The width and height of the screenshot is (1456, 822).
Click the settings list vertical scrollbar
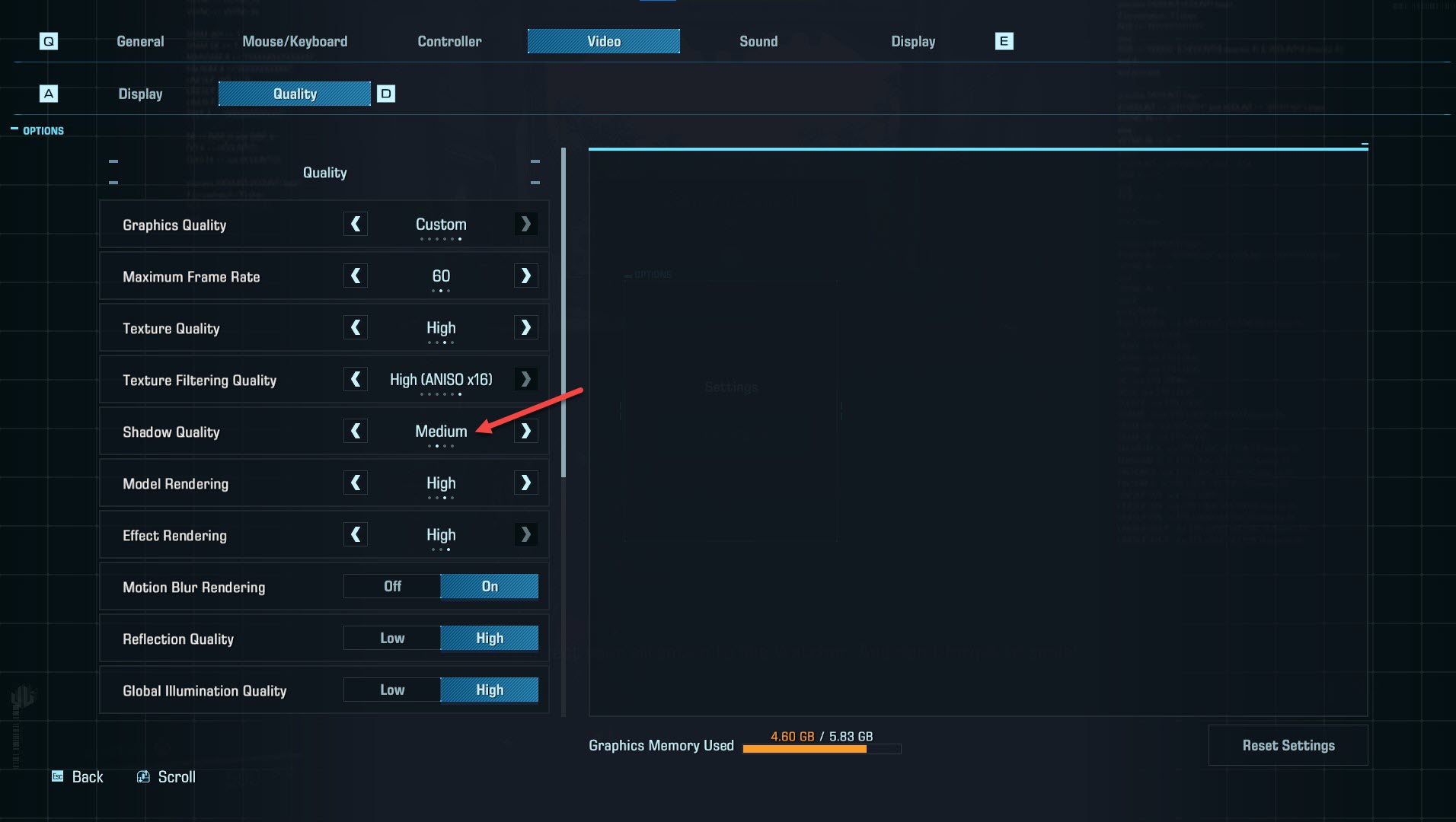[x=564, y=313]
